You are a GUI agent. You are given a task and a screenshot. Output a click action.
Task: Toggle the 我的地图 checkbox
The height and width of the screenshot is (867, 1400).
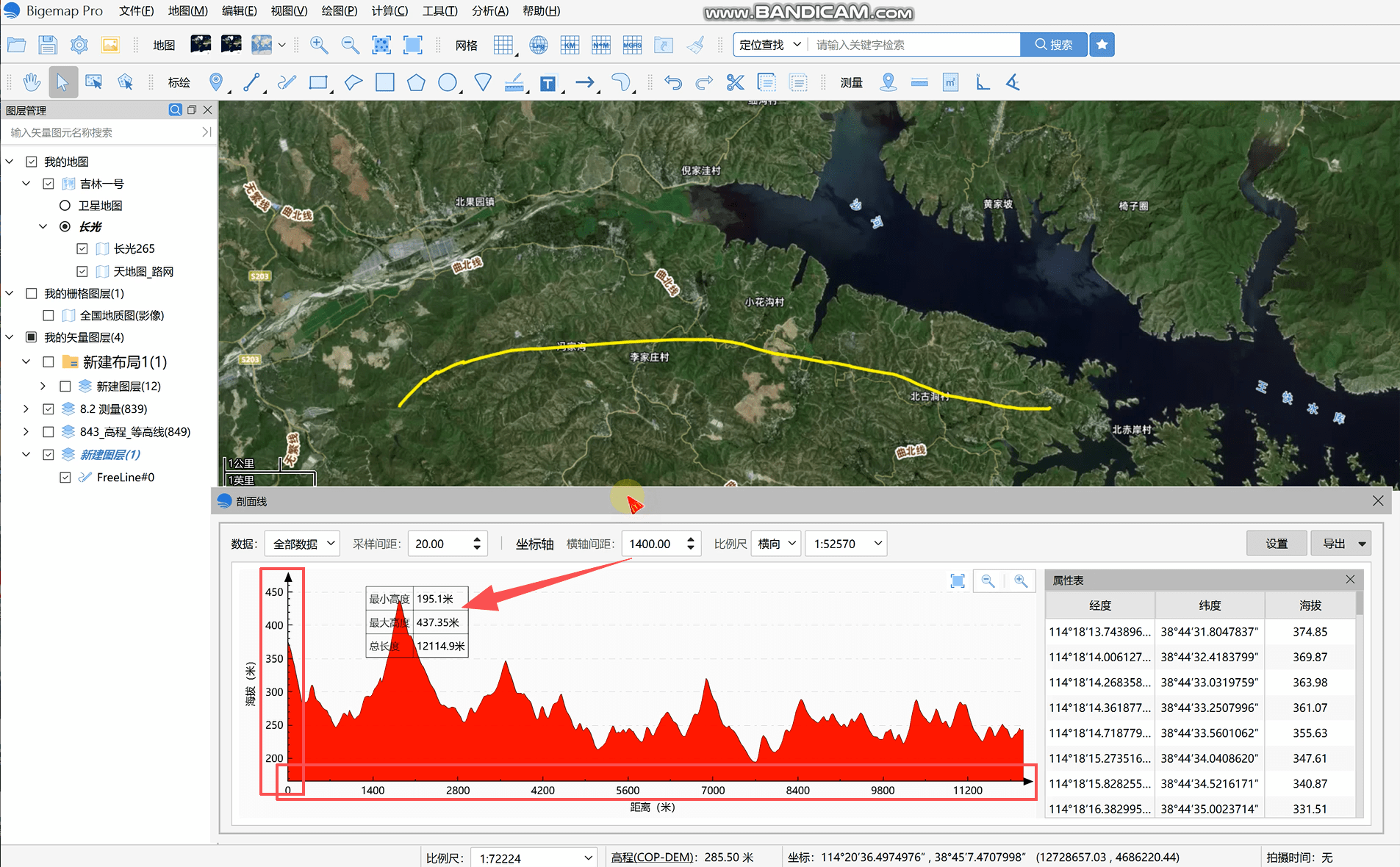point(32,162)
